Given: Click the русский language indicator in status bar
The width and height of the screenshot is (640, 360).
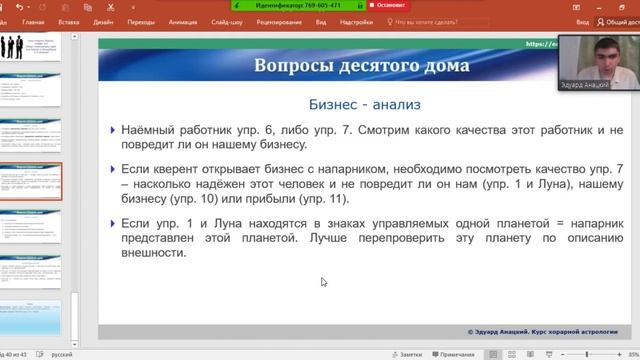Looking at the screenshot, I should [62, 355].
